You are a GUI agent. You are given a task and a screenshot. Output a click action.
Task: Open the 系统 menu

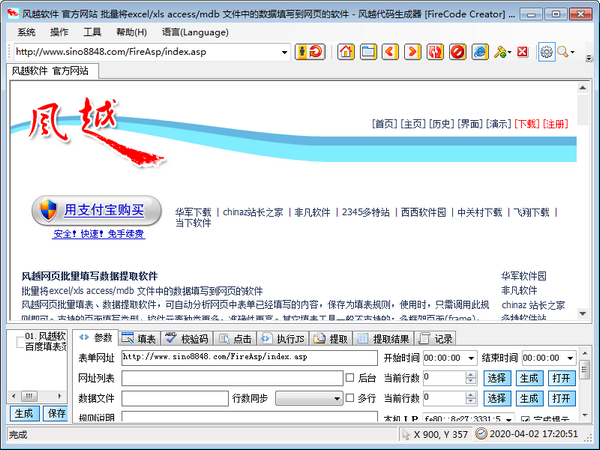tap(26, 32)
